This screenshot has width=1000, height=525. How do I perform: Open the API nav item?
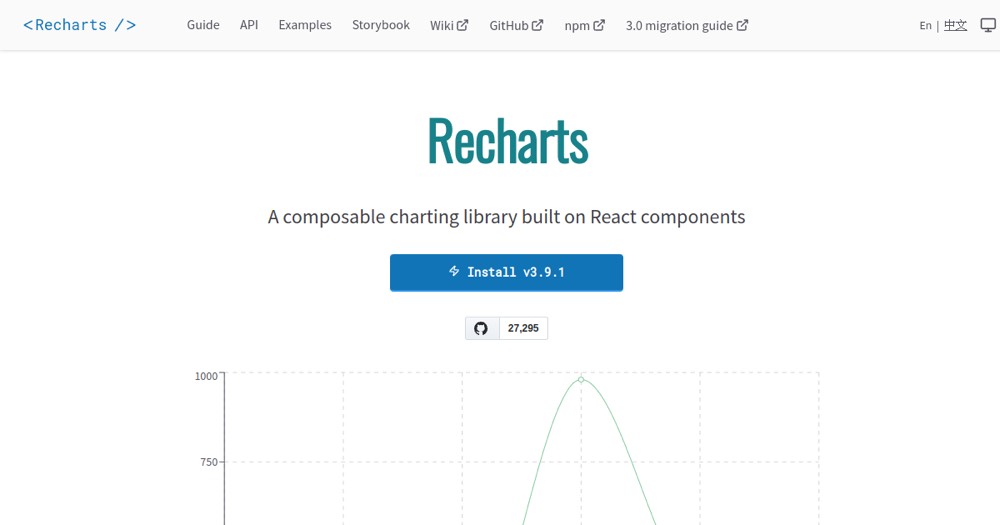click(x=249, y=25)
